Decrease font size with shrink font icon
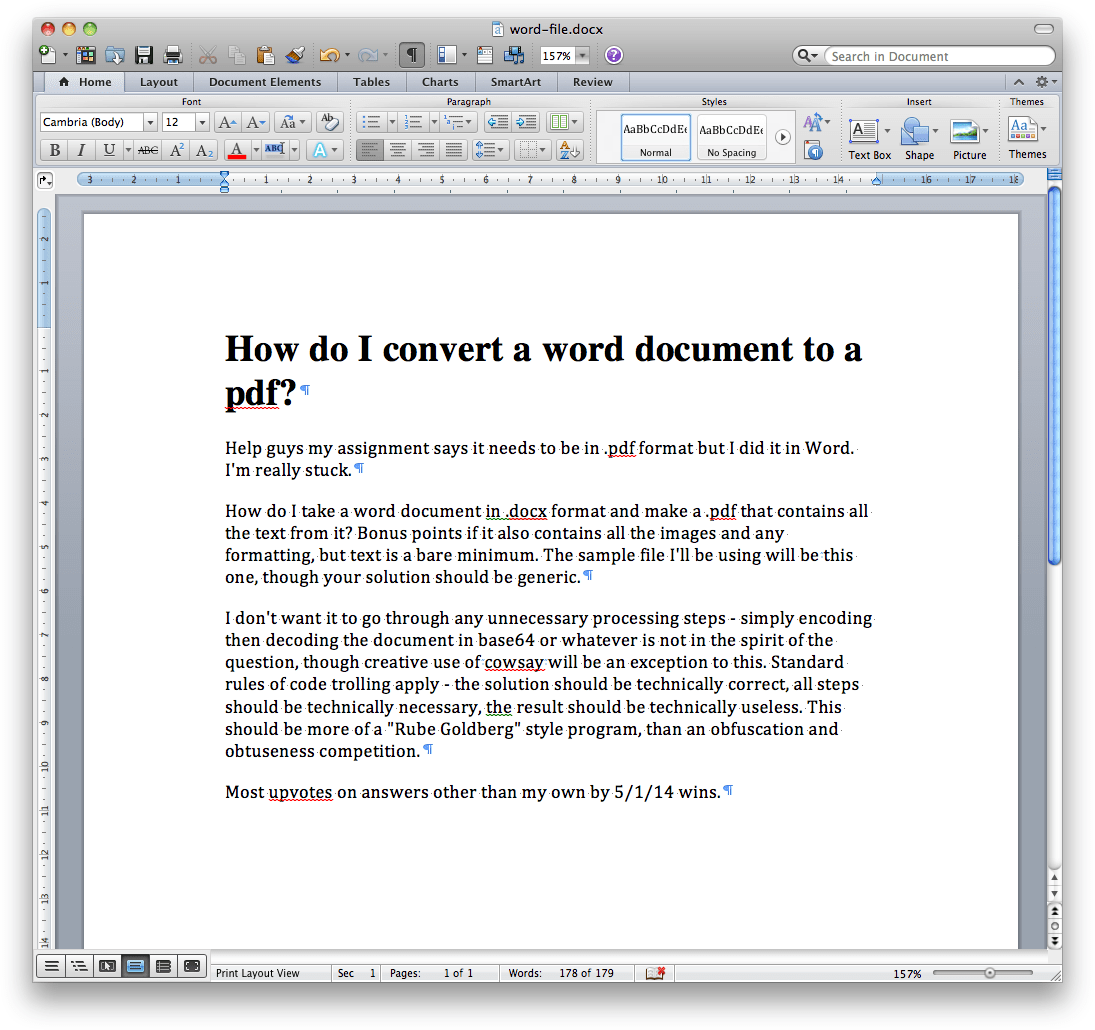Image resolution: width=1095 pixels, height=1030 pixels. pyautogui.click(x=256, y=123)
